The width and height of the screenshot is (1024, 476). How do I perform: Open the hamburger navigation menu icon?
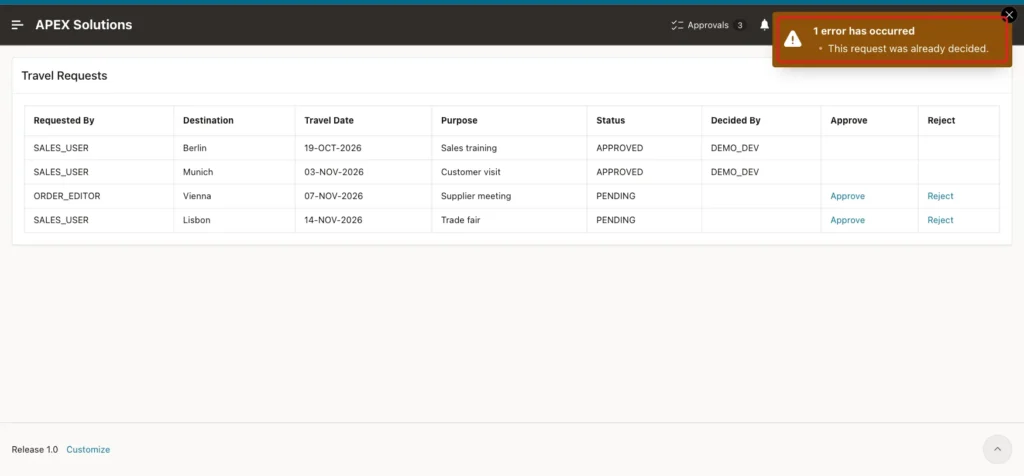[x=18, y=25]
